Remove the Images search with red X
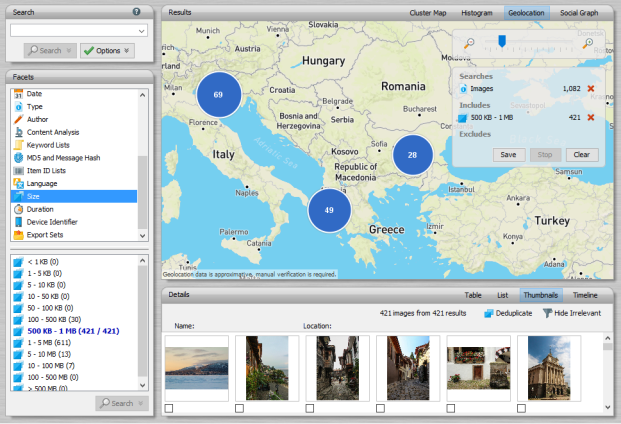 pyautogui.click(x=590, y=89)
